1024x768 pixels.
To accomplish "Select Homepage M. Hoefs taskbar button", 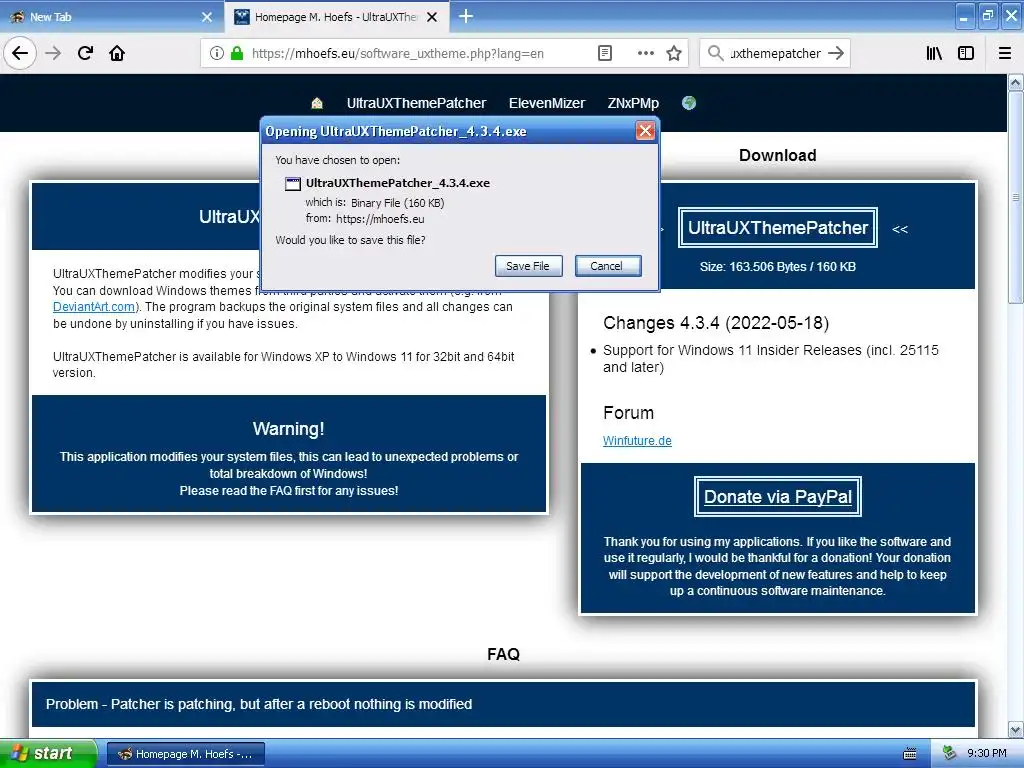I will (185, 754).
